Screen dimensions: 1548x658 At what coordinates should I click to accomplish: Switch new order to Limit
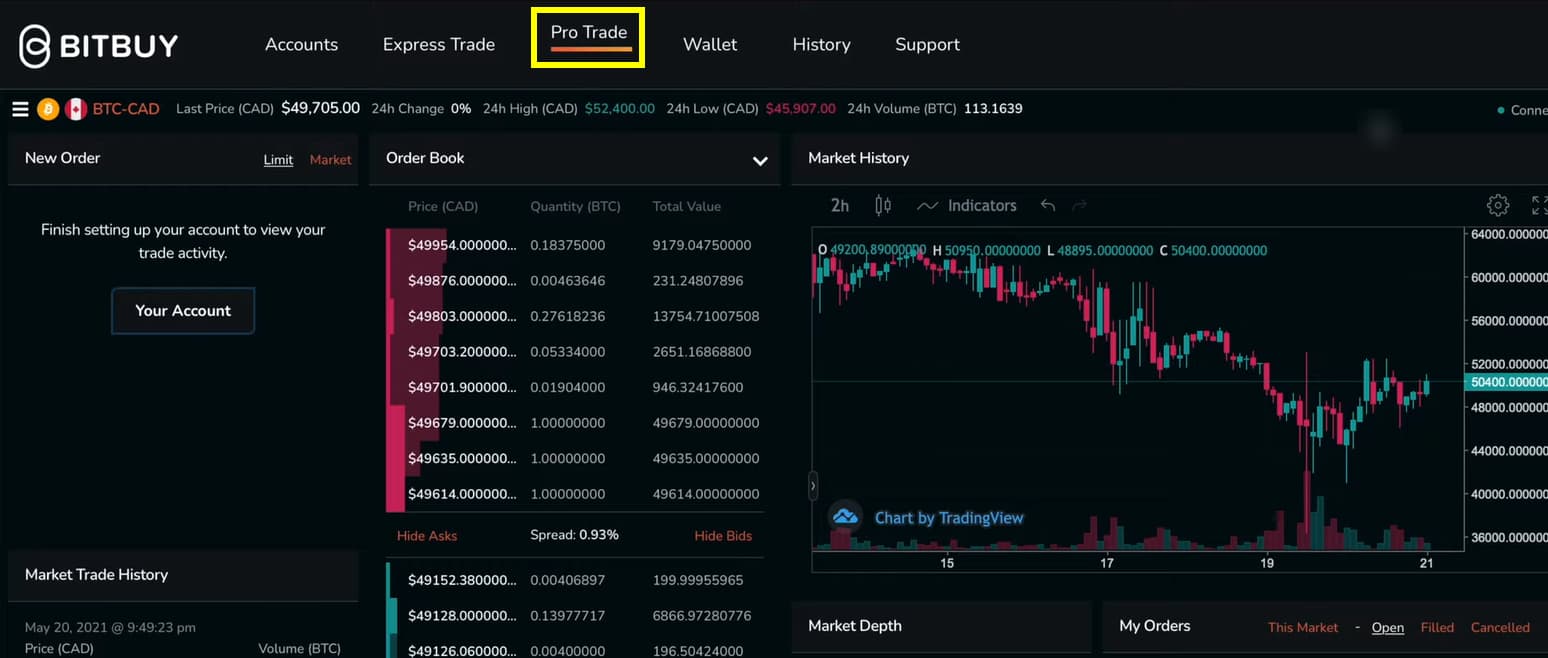278,160
